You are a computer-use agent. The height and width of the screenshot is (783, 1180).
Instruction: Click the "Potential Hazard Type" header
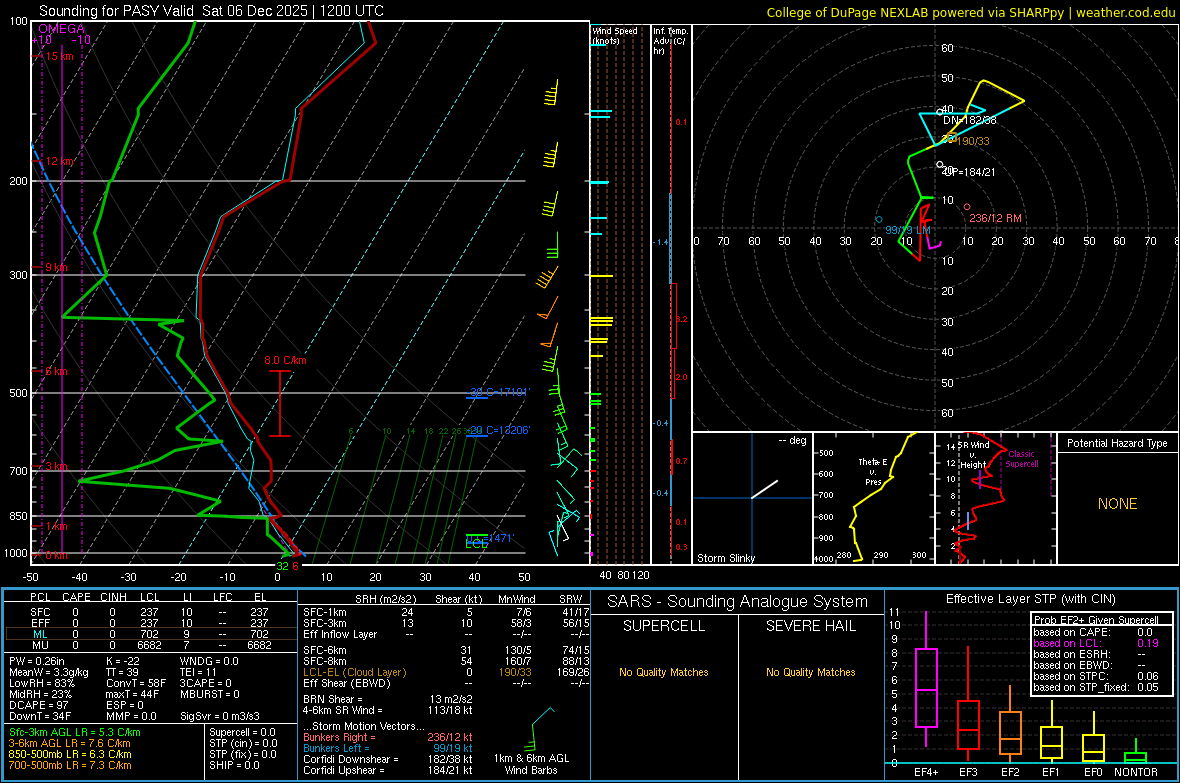[1117, 443]
